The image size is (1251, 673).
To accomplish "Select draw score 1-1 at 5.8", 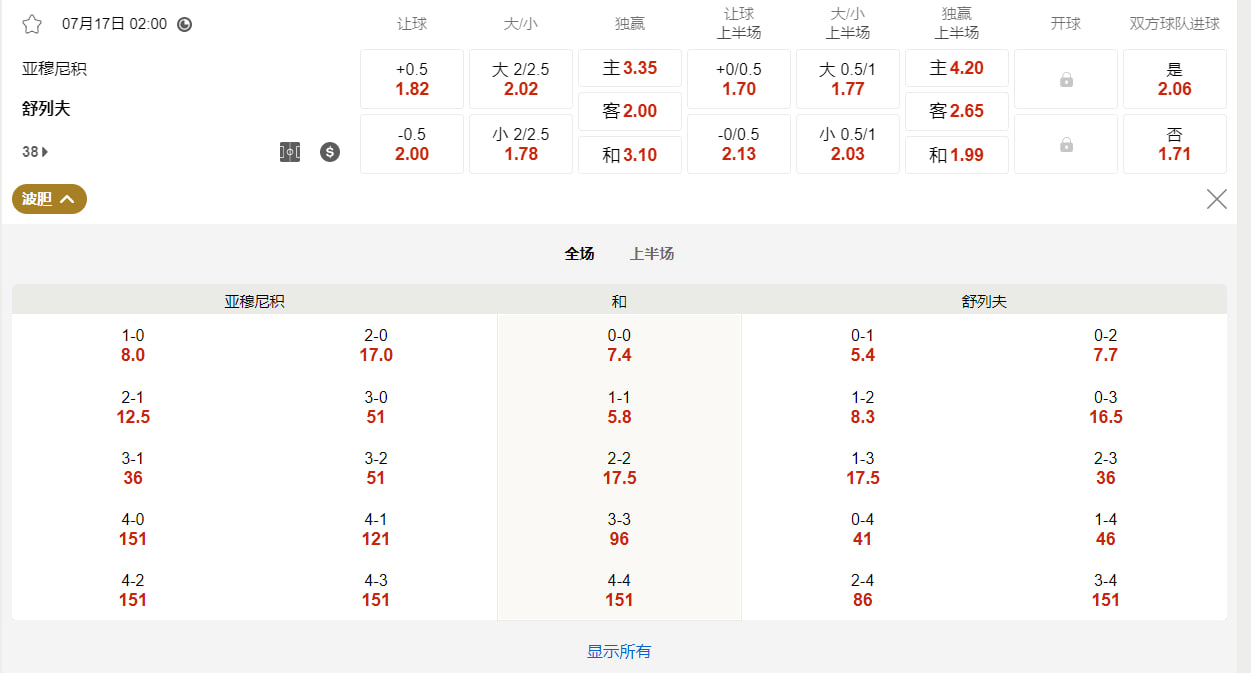I will [619, 407].
